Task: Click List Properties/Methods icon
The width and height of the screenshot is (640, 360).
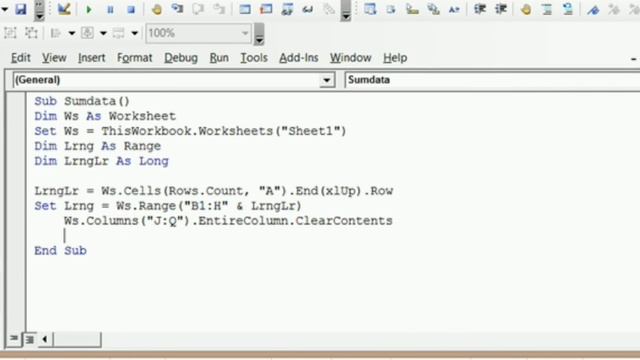Action: tap(370, 9)
